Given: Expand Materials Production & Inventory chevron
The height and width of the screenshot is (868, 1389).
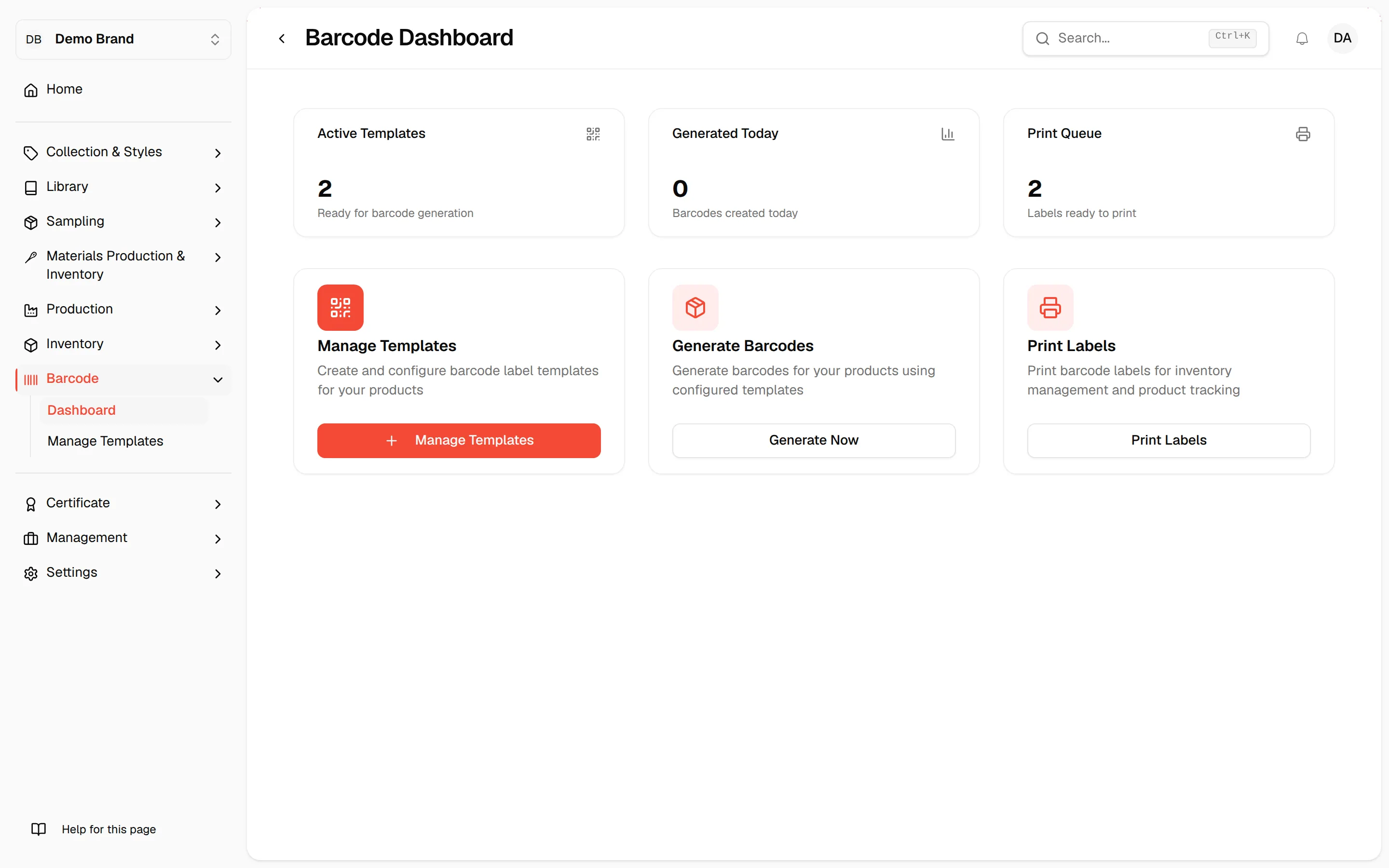Looking at the screenshot, I should (218, 257).
